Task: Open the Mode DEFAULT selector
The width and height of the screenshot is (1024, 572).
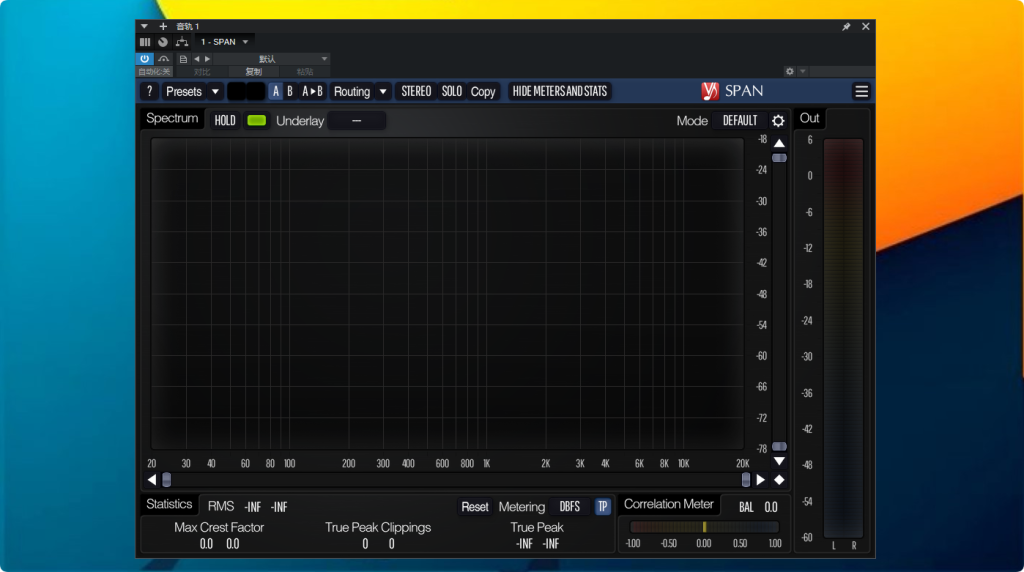Action: tap(740, 121)
